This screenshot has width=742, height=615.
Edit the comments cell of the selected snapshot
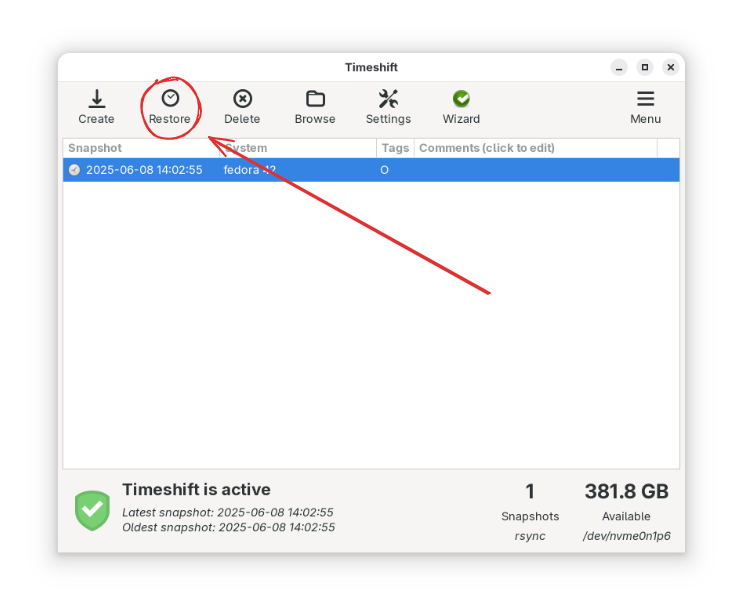pos(536,170)
